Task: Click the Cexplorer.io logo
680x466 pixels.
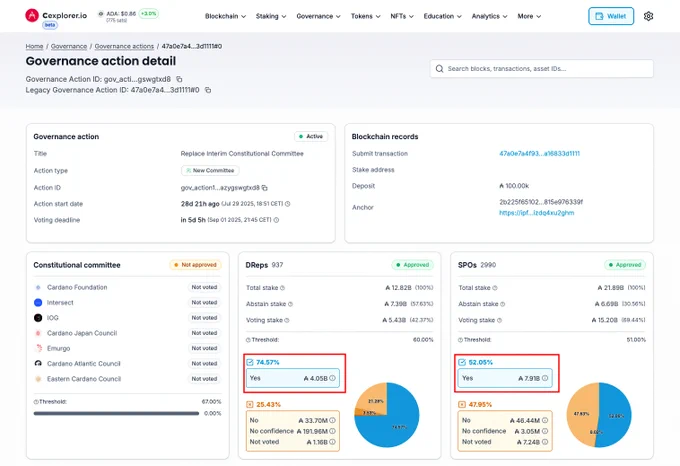Action: 56,16
